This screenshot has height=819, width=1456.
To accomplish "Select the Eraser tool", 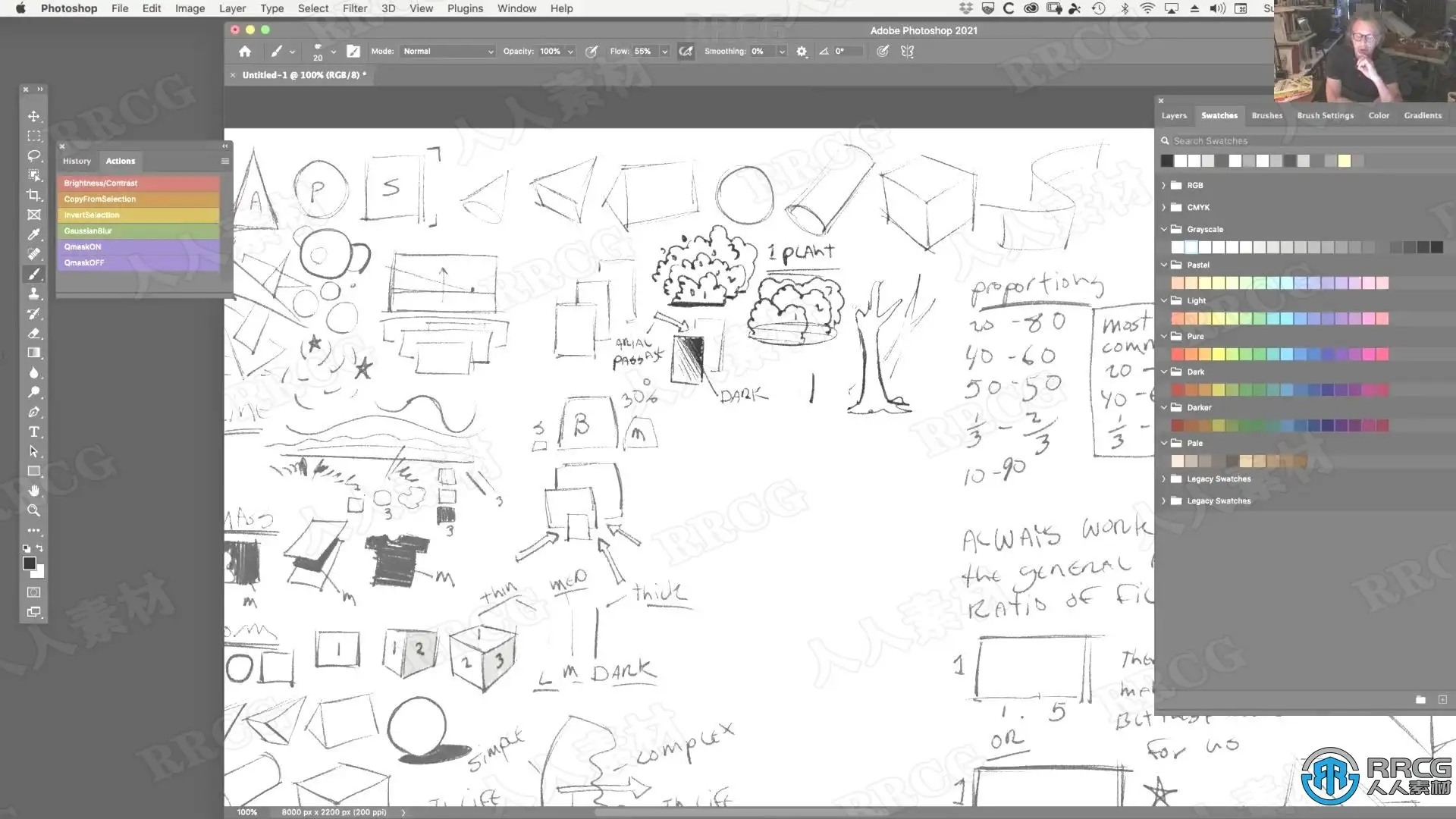I will [x=33, y=333].
